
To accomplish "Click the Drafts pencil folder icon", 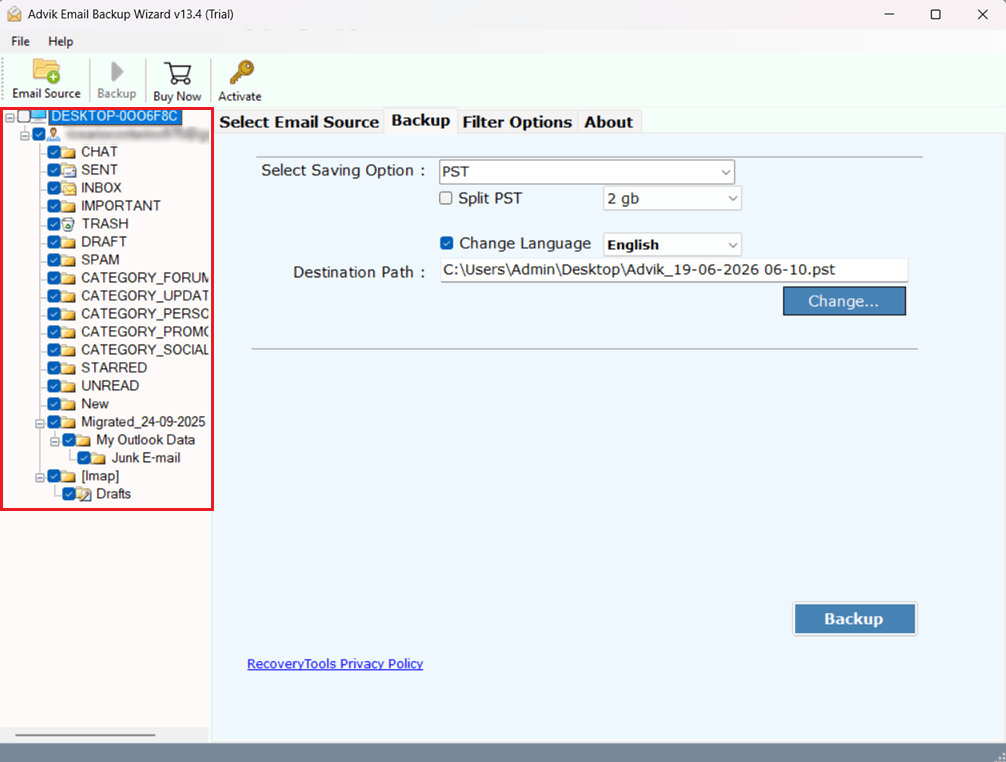I will (x=84, y=494).
